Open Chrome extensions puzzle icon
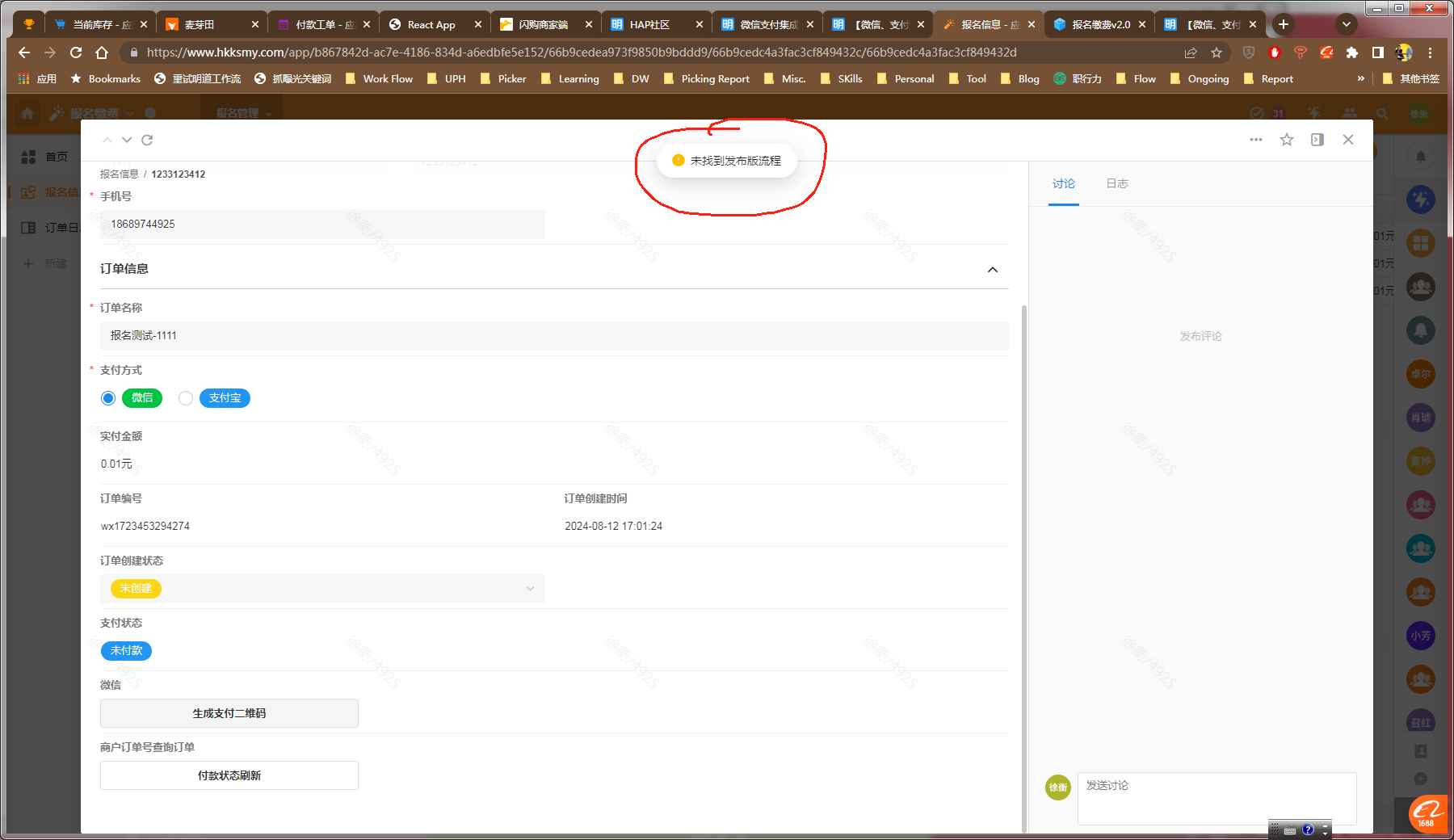 pyautogui.click(x=1352, y=52)
